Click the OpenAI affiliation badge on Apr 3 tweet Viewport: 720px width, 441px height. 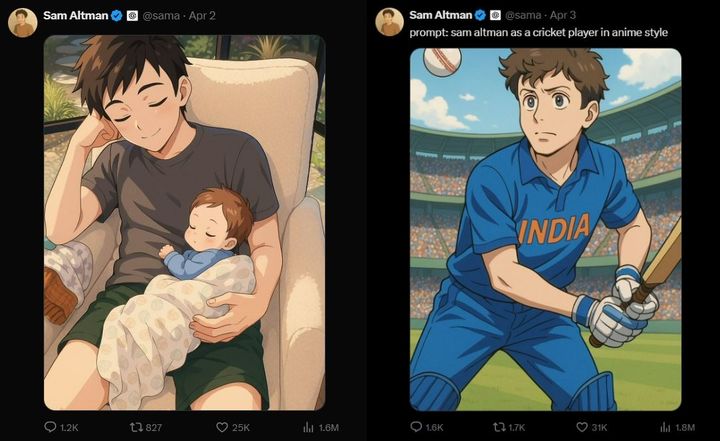[496, 15]
